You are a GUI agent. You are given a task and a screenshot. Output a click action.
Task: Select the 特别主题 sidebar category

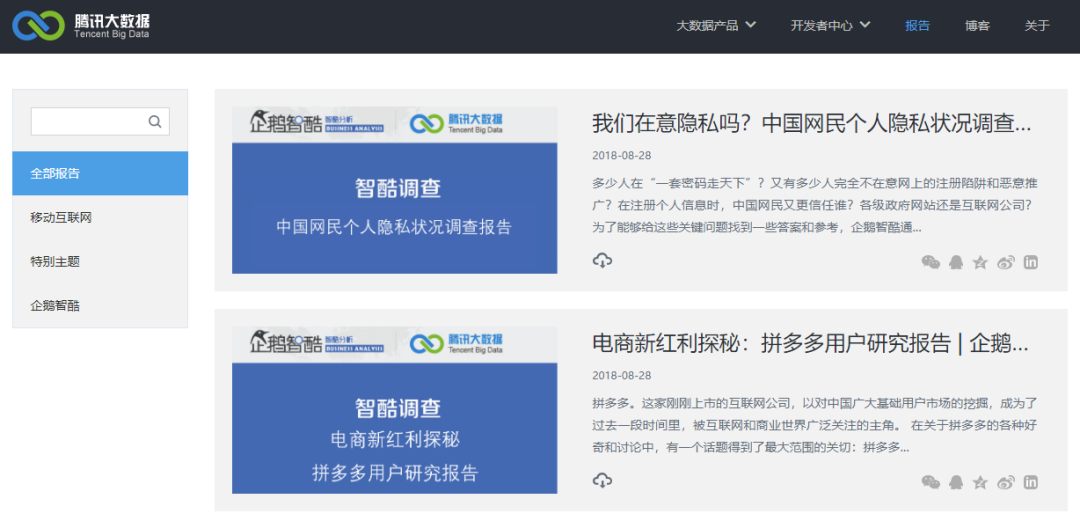click(100, 262)
